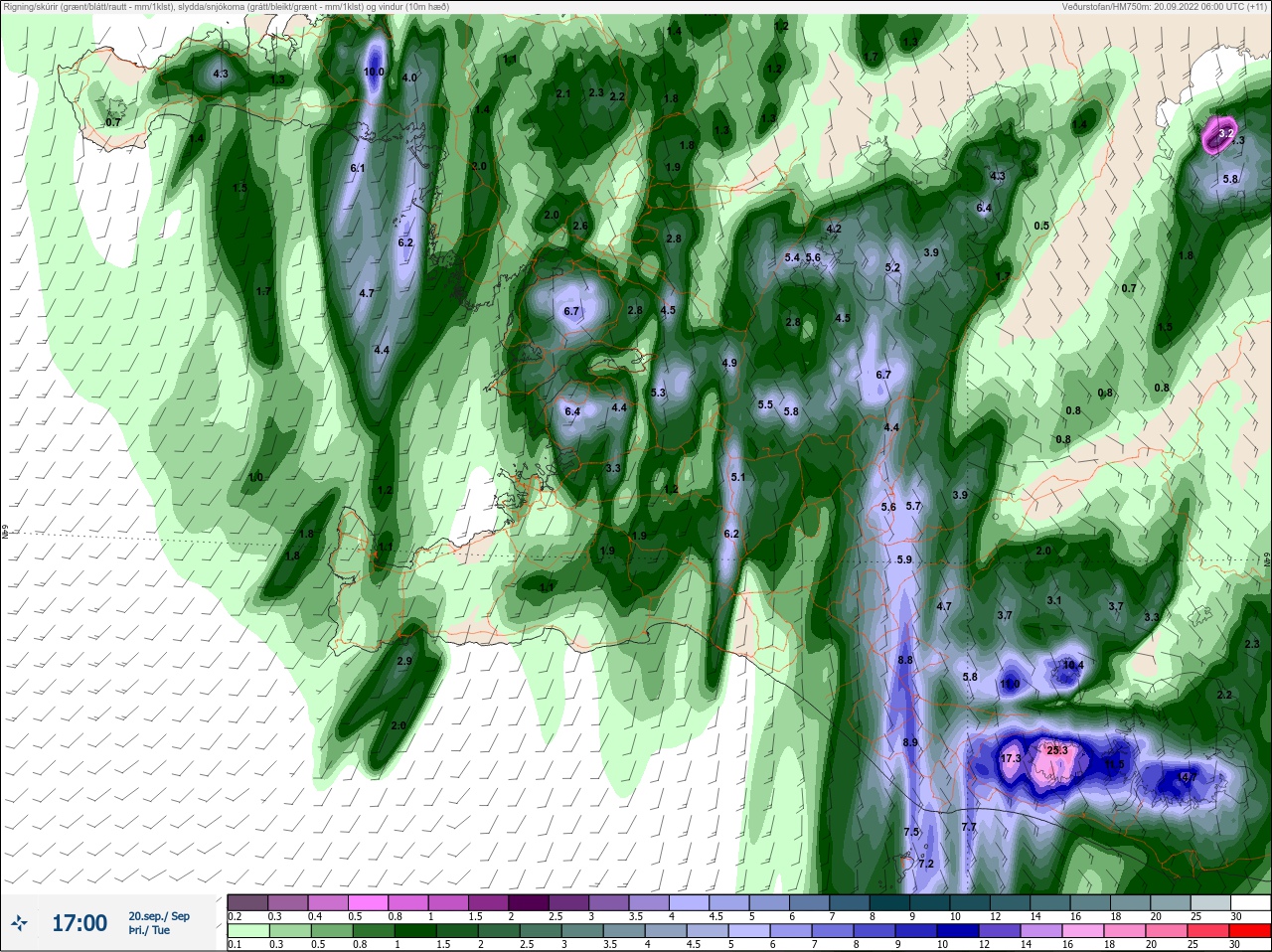Click the 5.4 precipitation value

(x=792, y=257)
